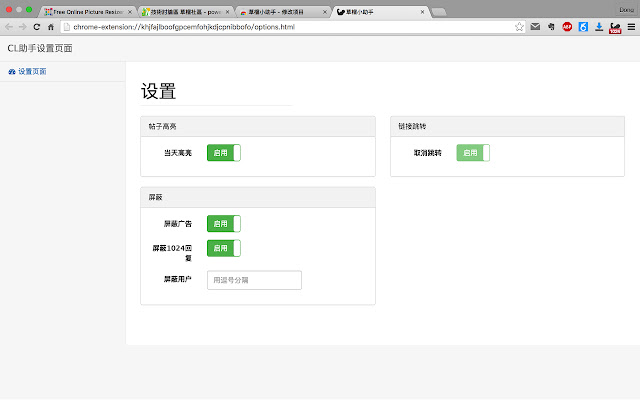The height and width of the screenshot is (400, 640).
Task: Click the small dark extension icon next to mail
Action: tap(551, 27)
